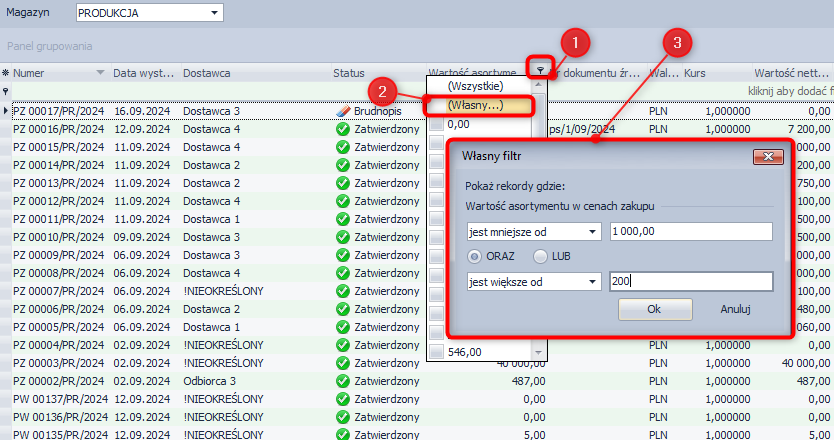
Task: Tick the 0,00 value checkbox in filter list
Action: [x=436, y=125]
